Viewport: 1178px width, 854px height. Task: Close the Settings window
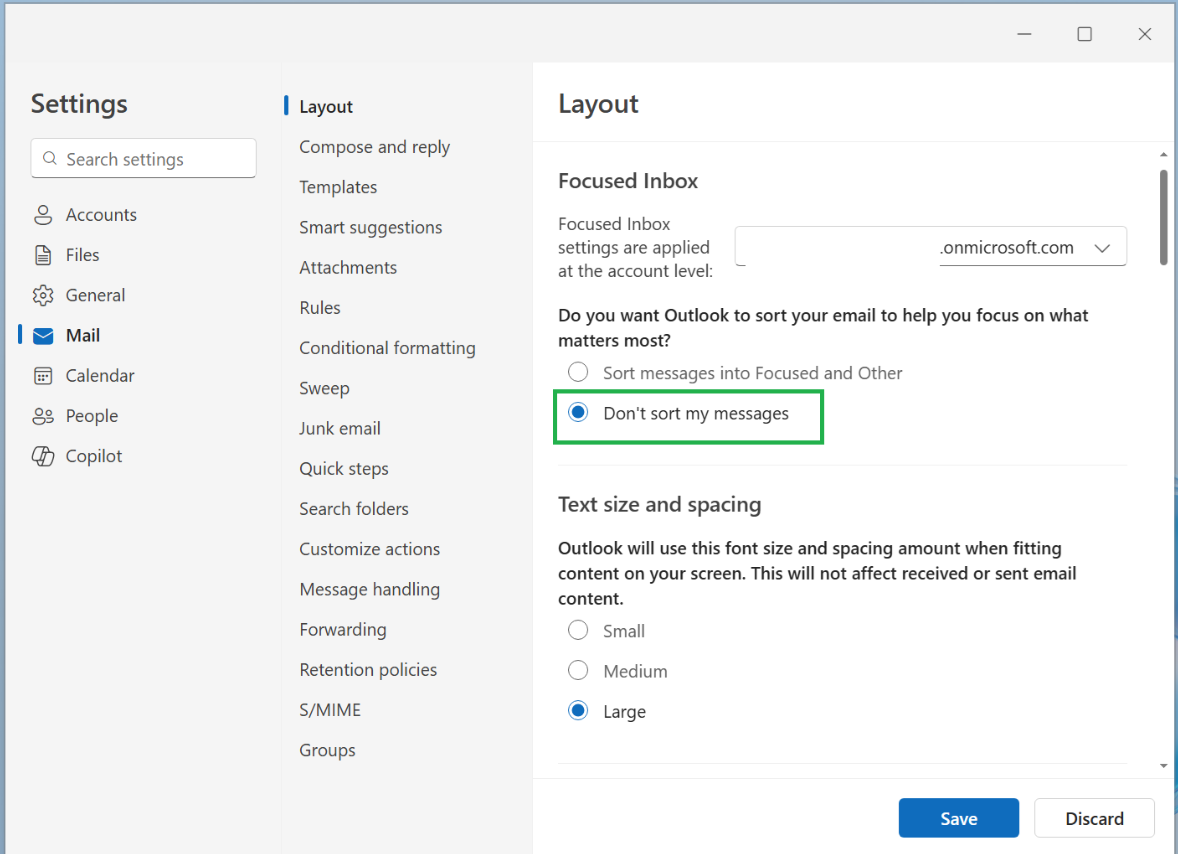tap(1144, 34)
